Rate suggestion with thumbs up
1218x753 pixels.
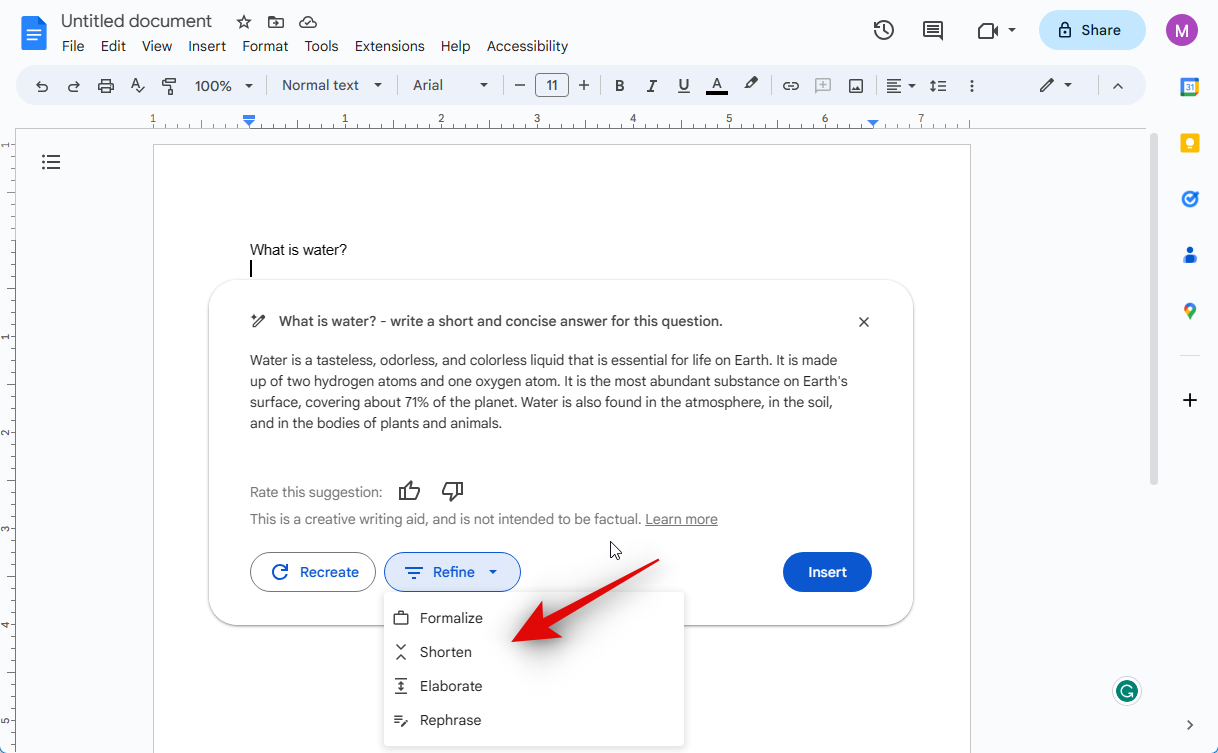click(x=409, y=491)
